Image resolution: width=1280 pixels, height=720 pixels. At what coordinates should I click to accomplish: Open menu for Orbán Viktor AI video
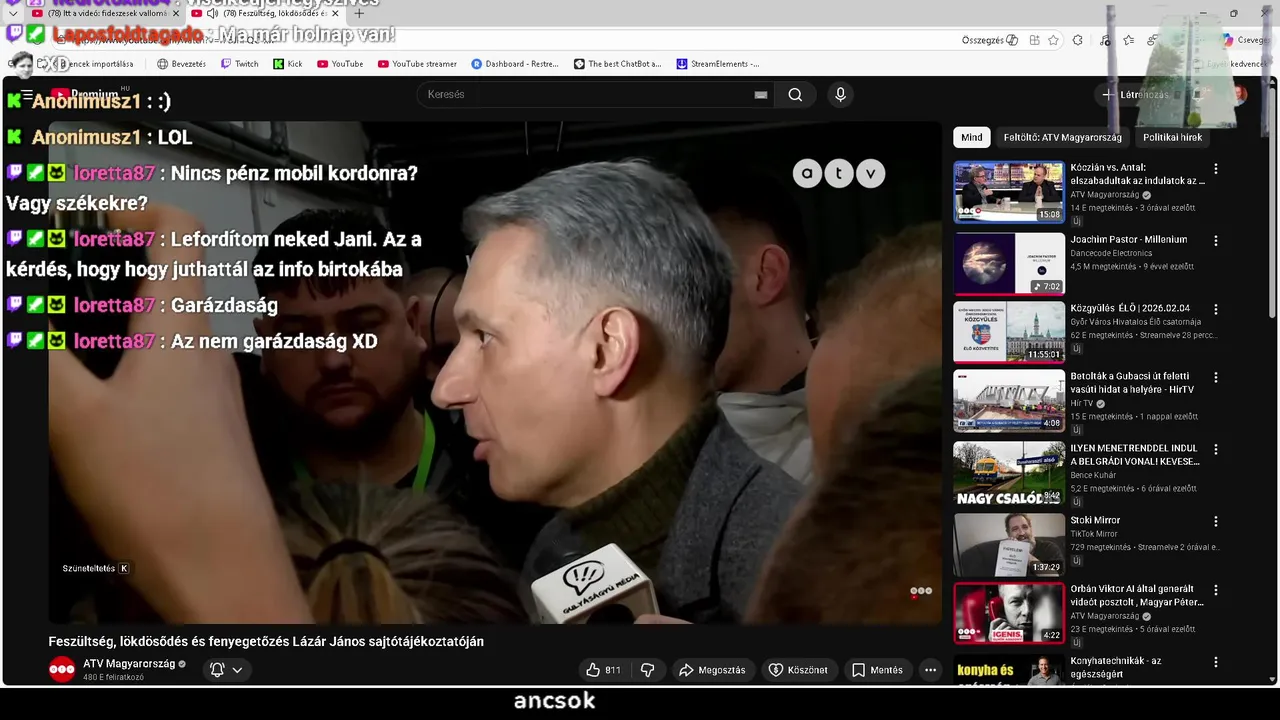1216,591
